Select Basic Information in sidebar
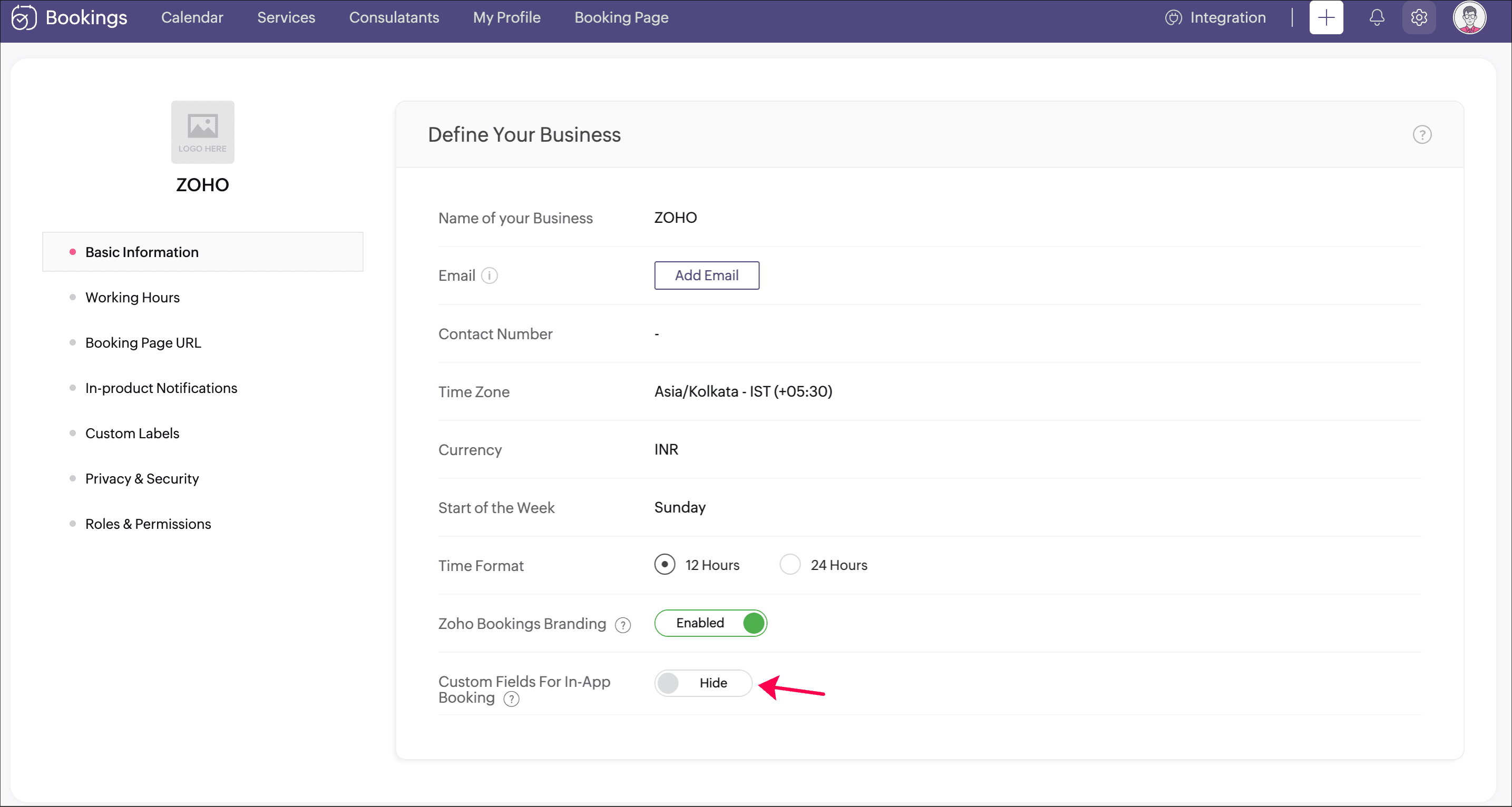 202,252
